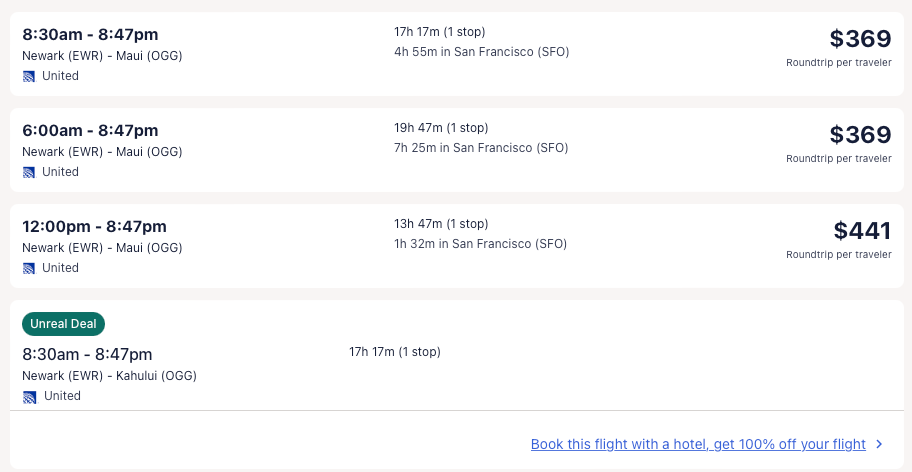Select the 6:00am - 8:47pm departure time

point(90,130)
